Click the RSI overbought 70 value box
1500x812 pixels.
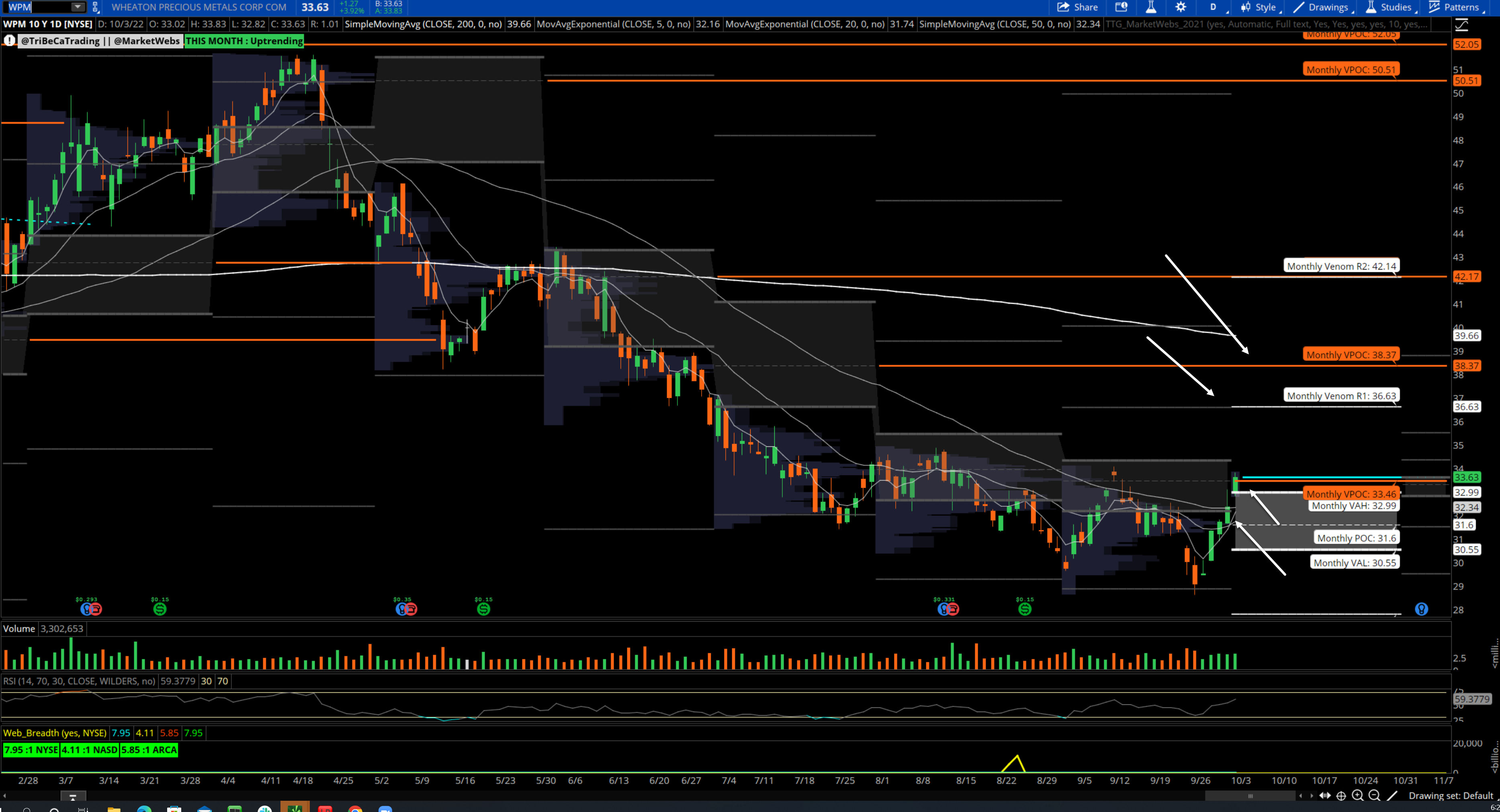click(223, 681)
